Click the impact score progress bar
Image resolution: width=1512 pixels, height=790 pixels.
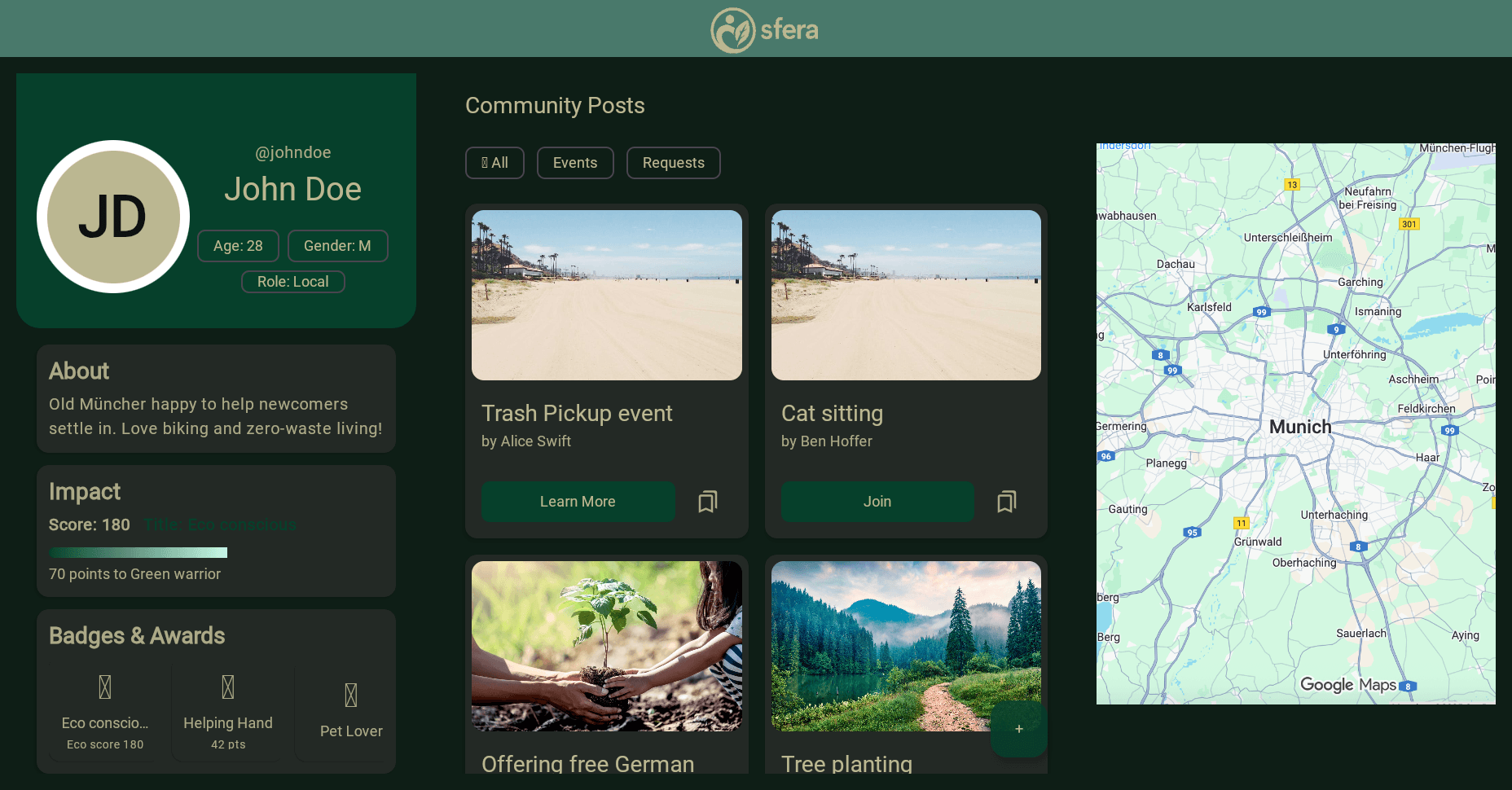pyautogui.click(x=138, y=553)
